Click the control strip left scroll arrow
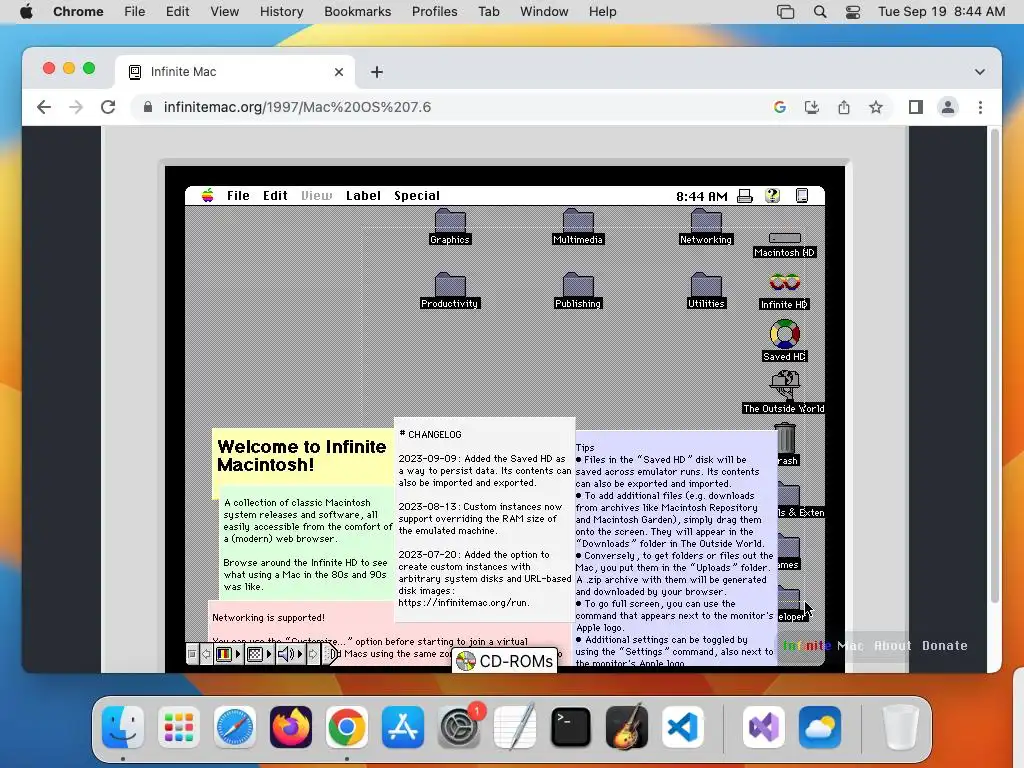Viewport: 1024px width, 768px height. coord(206,654)
